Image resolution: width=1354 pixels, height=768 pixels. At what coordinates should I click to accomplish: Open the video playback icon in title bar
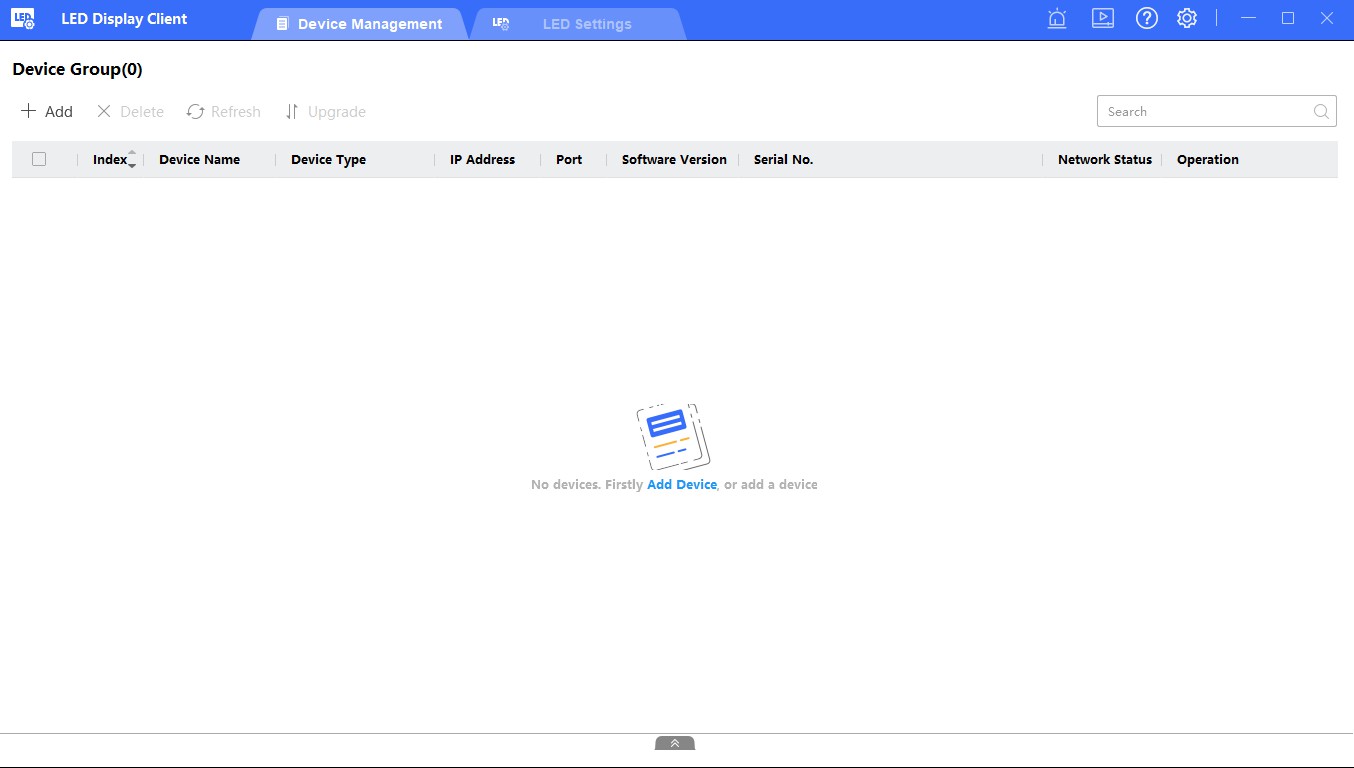(x=1102, y=18)
